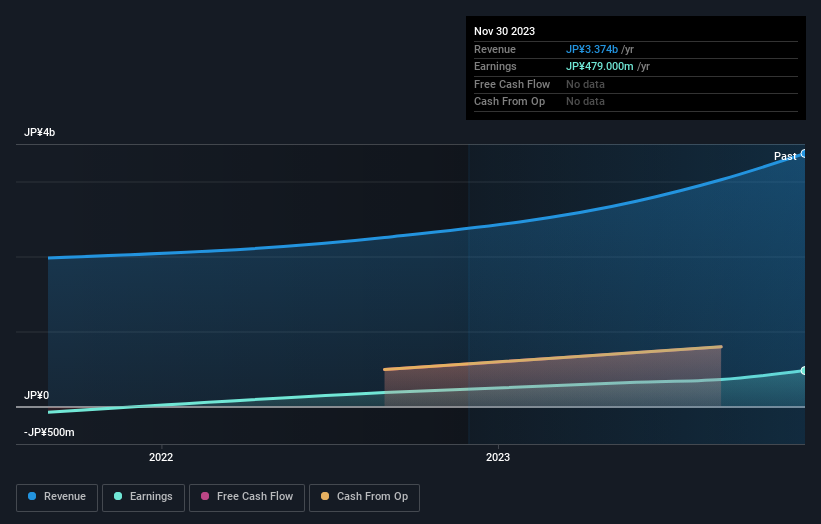The image size is (821, 524).
Task: Toggle the Cash From Op legend button
Action: point(364,497)
